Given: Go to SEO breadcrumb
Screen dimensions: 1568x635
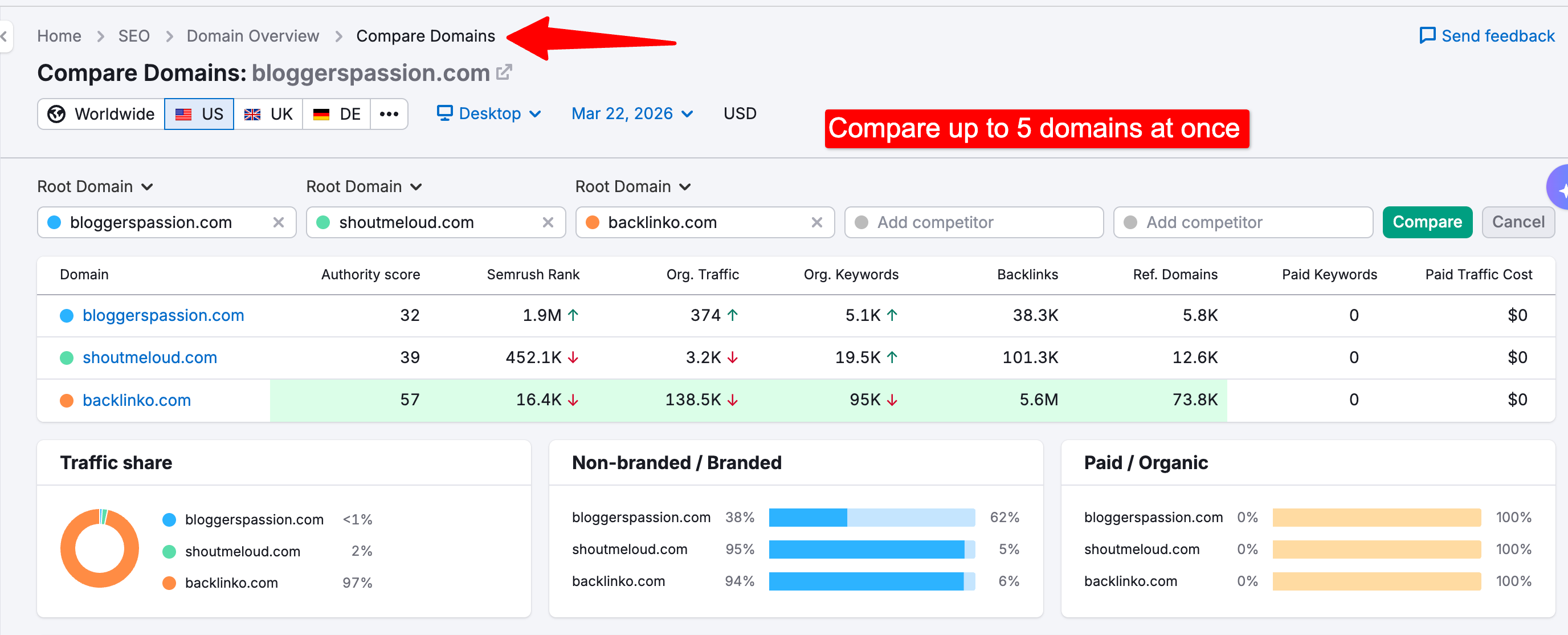Looking at the screenshot, I should point(134,36).
